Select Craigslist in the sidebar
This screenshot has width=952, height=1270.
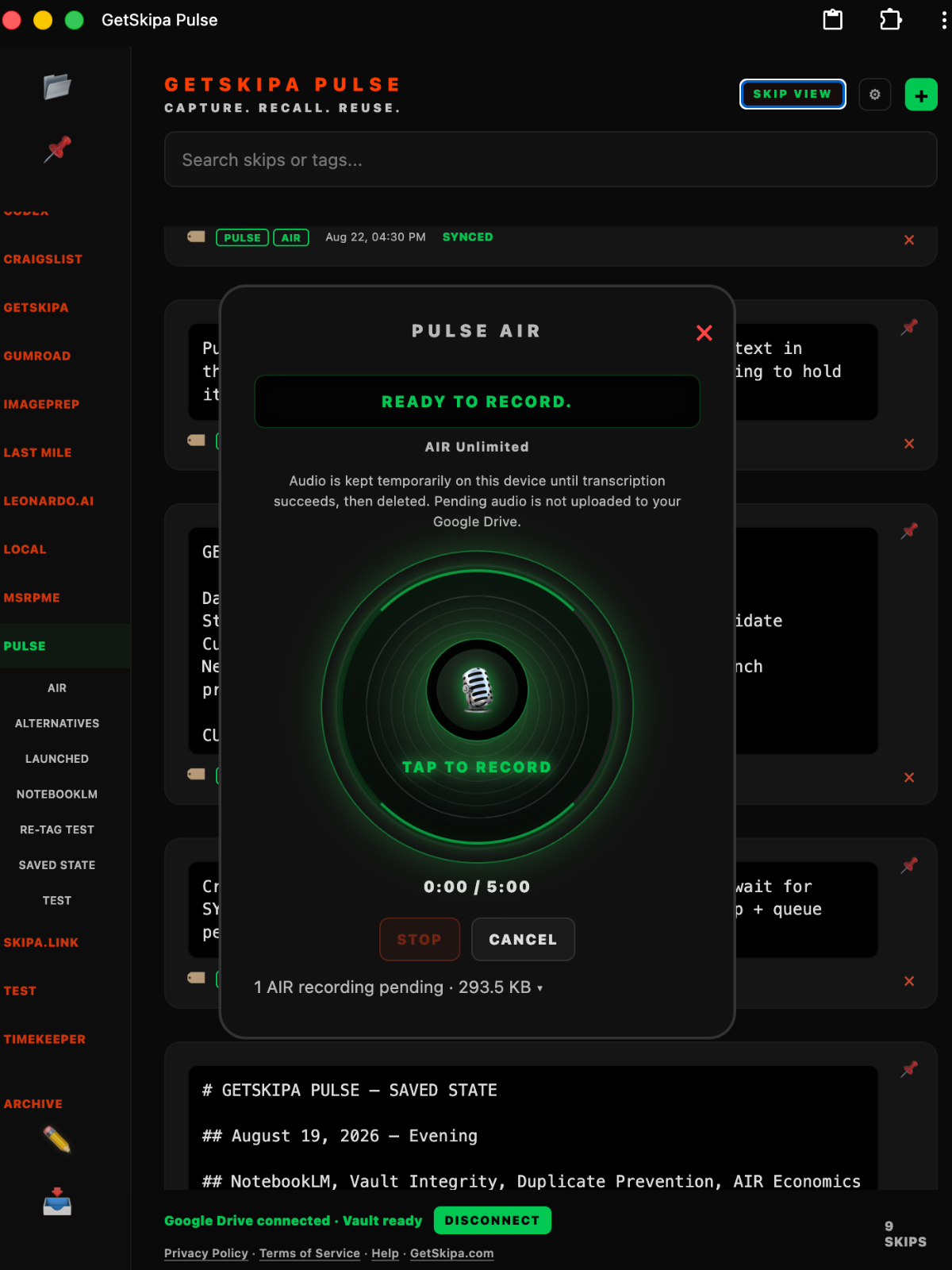coord(43,259)
